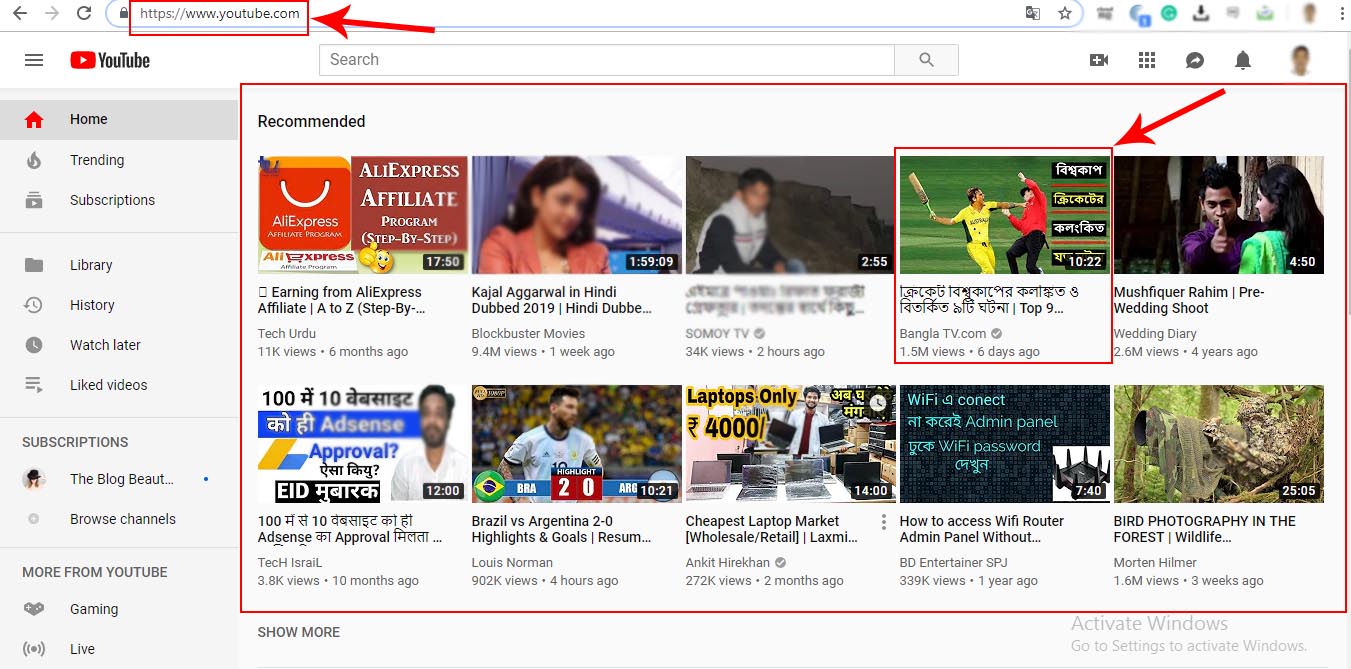Click the browser address bar URL
This screenshot has width=1351, height=669.
pos(219,14)
